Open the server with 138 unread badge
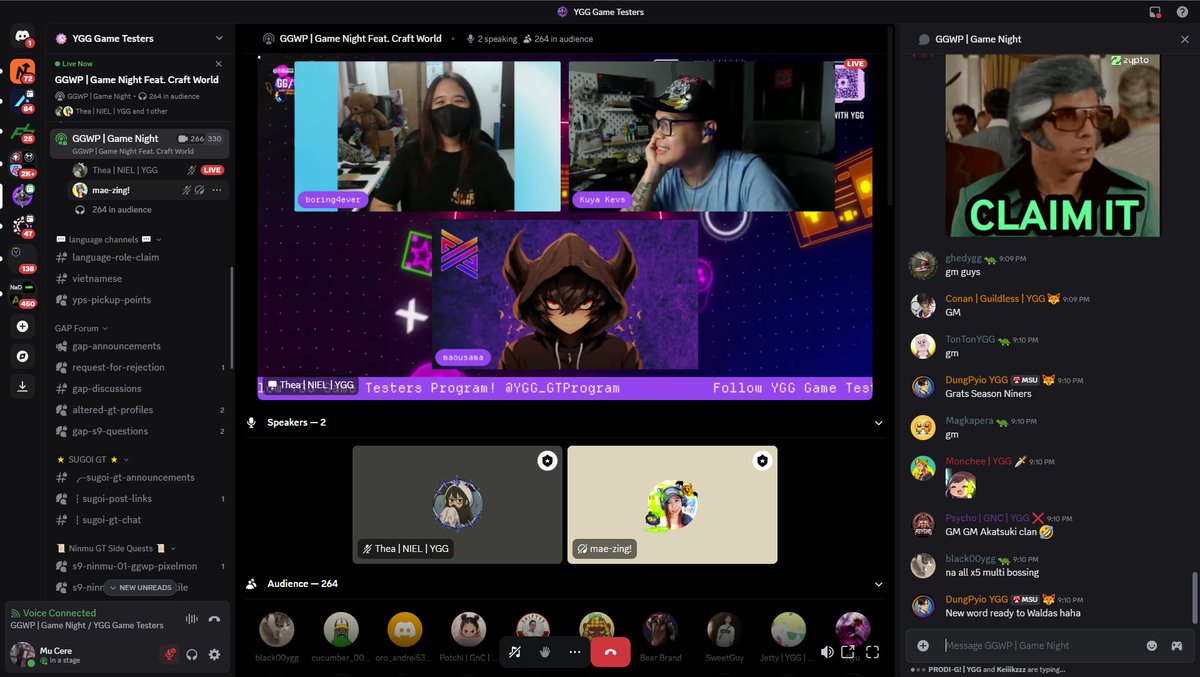This screenshot has height=677, width=1200. pyautogui.click(x=22, y=258)
